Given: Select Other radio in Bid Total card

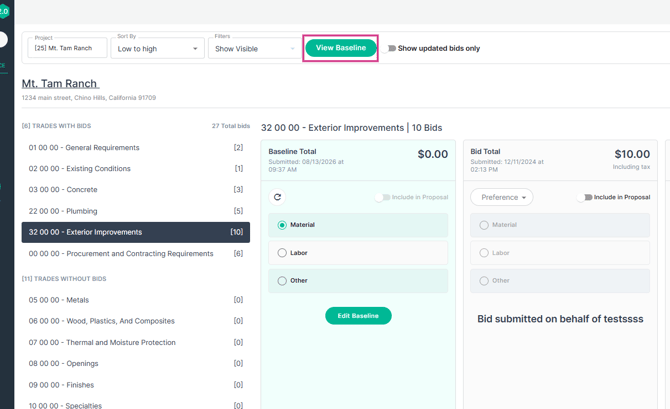Looking at the screenshot, I should [484, 281].
